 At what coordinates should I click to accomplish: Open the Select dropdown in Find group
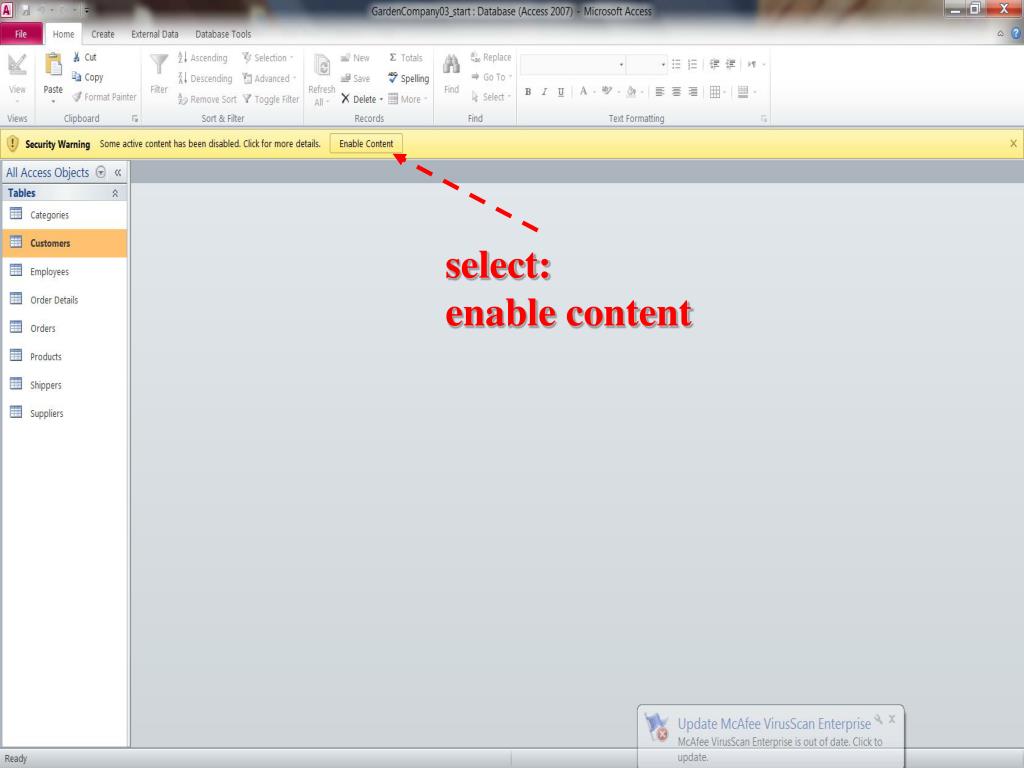491,97
